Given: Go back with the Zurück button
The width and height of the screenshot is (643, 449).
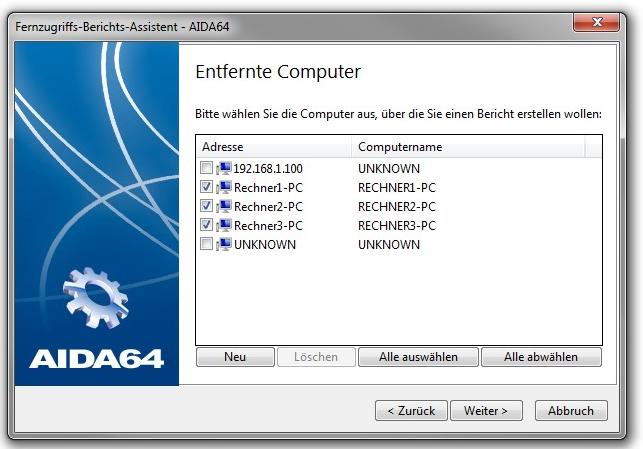Looking at the screenshot, I should pos(411,410).
